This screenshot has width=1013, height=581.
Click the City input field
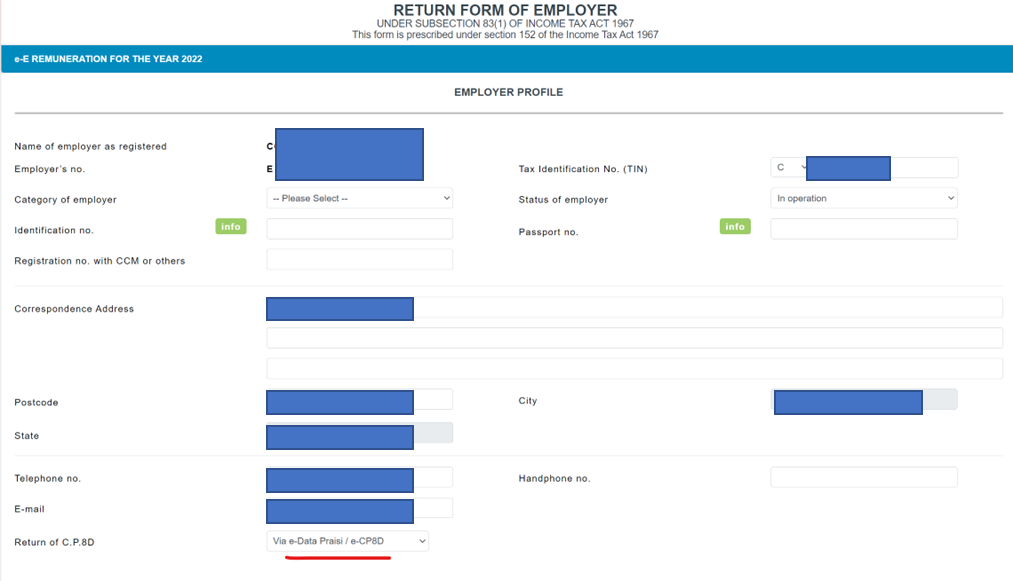(864, 399)
